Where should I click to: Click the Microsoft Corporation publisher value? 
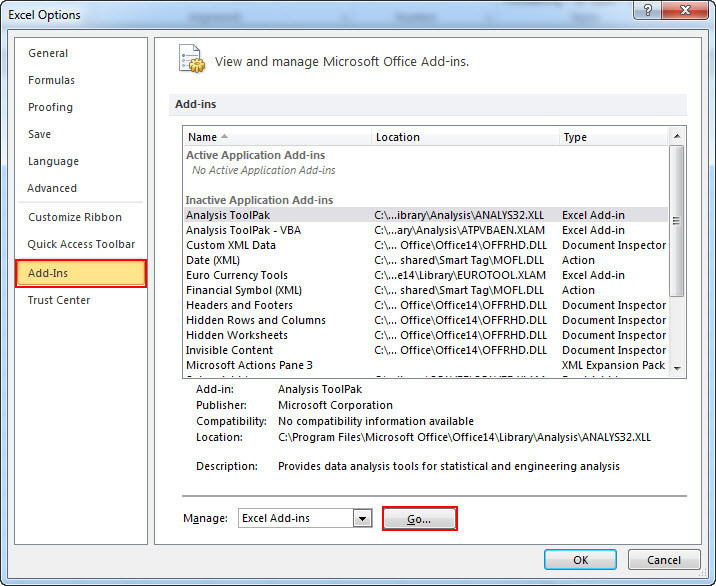click(x=335, y=405)
